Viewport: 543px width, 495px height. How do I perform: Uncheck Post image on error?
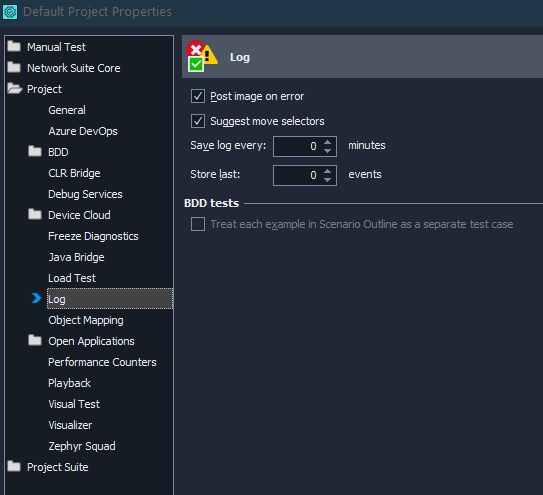click(x=198, y=96)
